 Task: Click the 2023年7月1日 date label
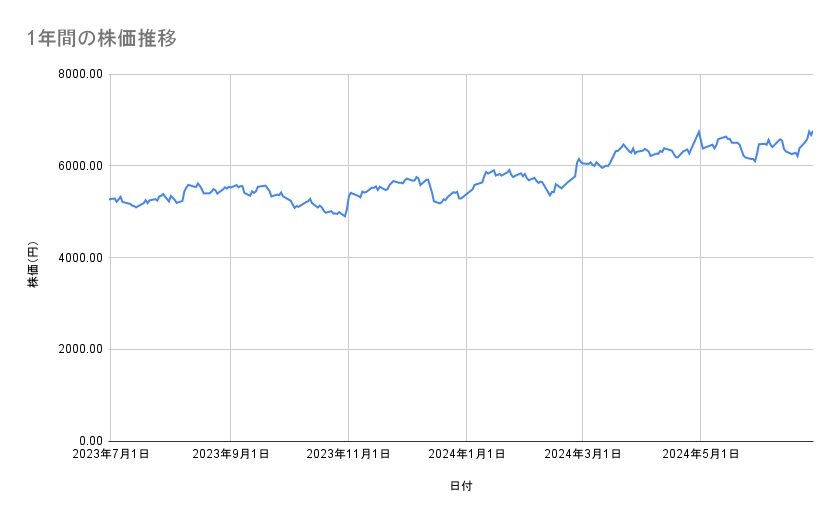[x=110, y=454]
